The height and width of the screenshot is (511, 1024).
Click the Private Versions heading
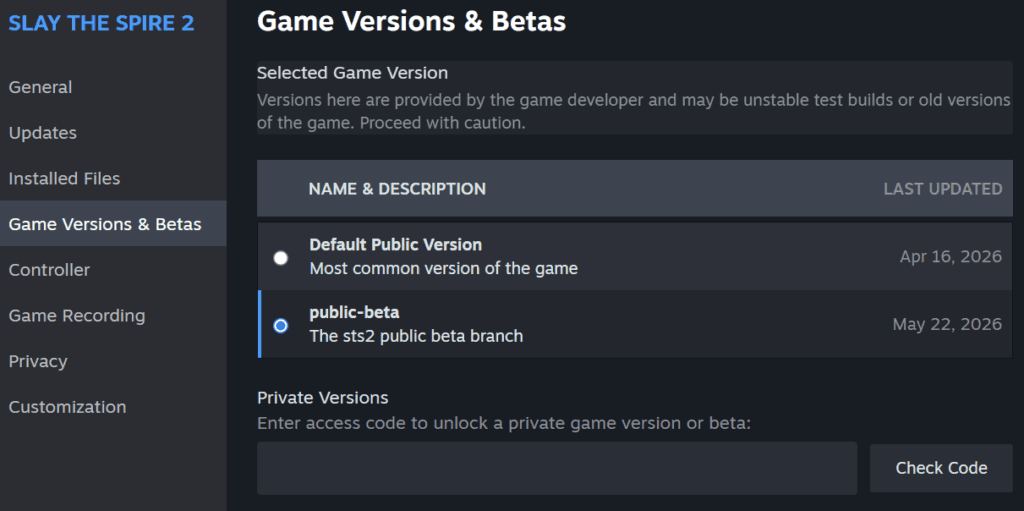(x=323, y=397)
